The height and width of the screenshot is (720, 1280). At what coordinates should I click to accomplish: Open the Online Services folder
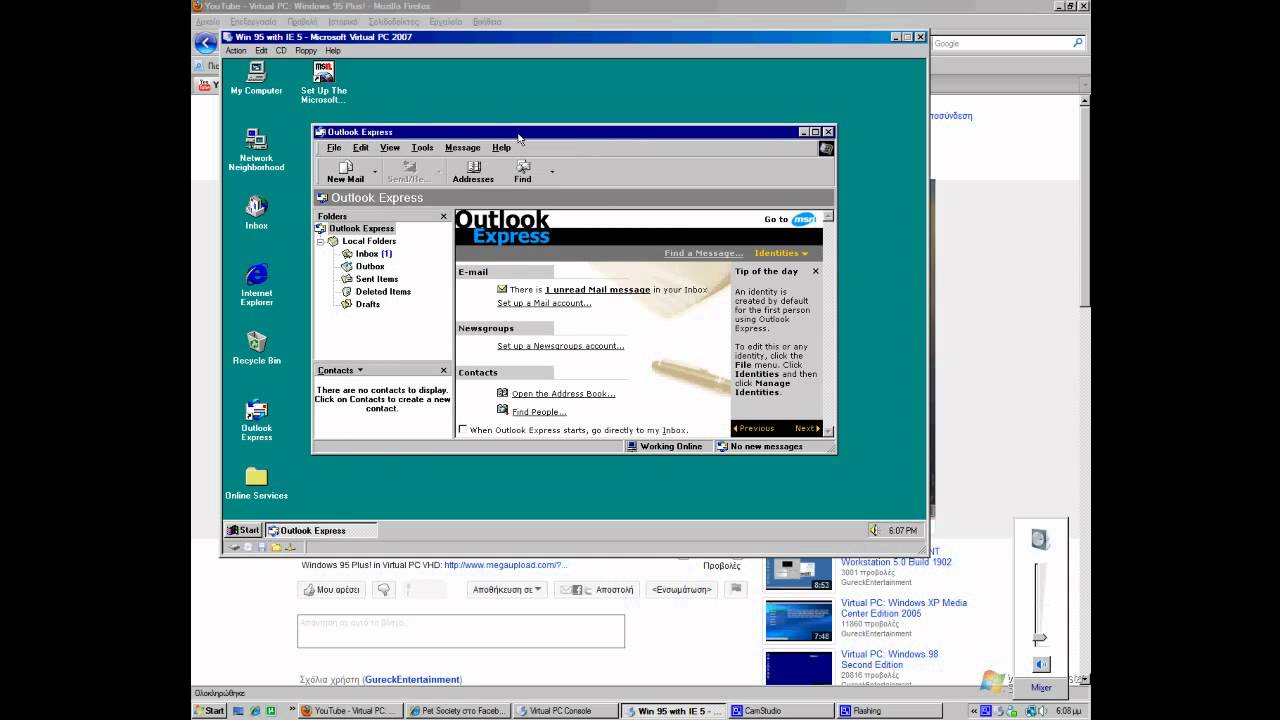coord(256,484)
